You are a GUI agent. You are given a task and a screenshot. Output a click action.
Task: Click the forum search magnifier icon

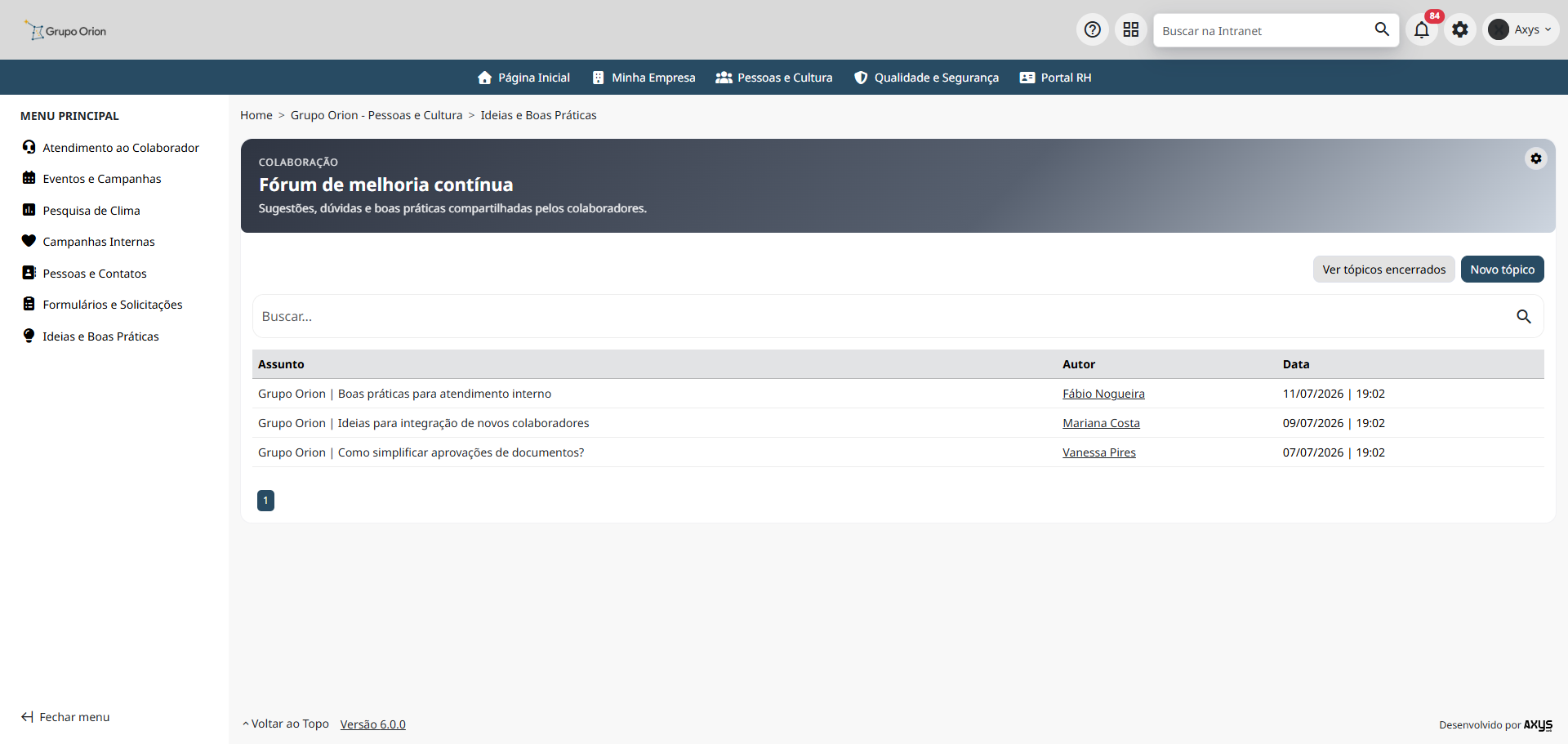[1524, 317]
